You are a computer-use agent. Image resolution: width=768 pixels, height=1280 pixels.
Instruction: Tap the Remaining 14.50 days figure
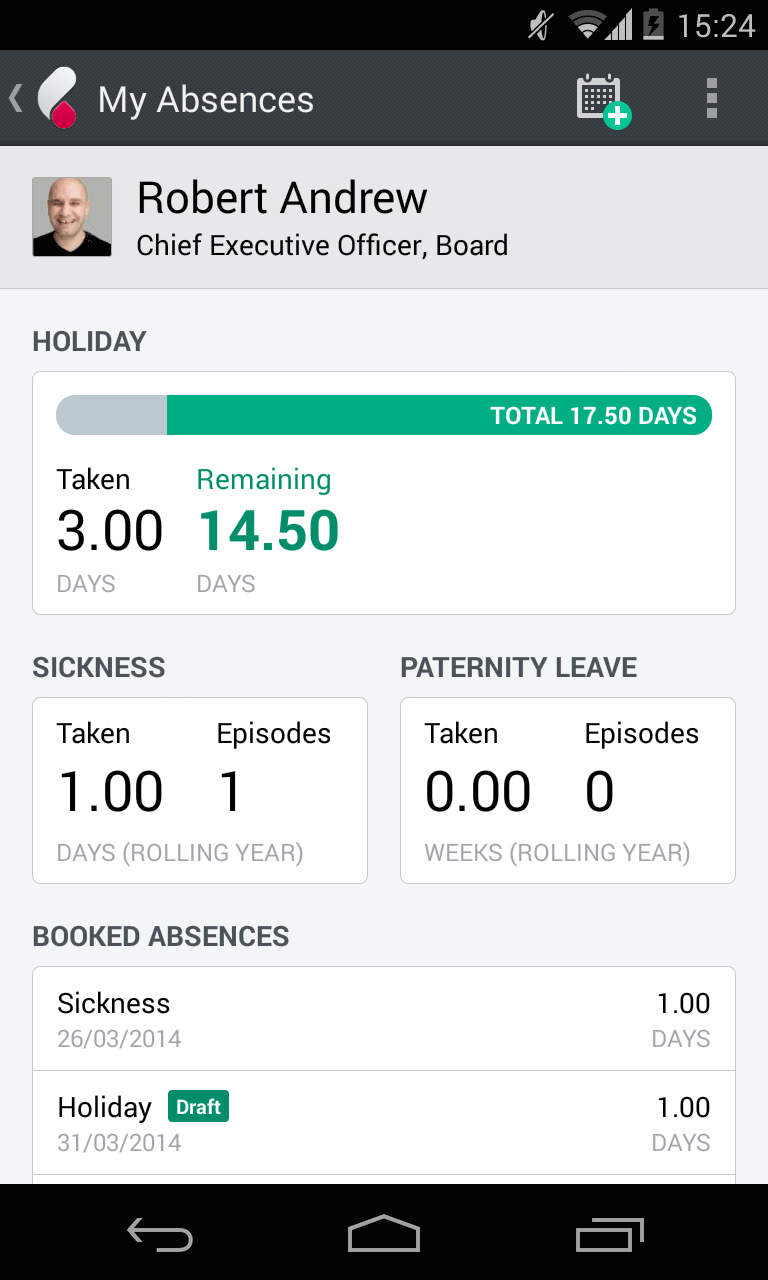coord(268,531)
